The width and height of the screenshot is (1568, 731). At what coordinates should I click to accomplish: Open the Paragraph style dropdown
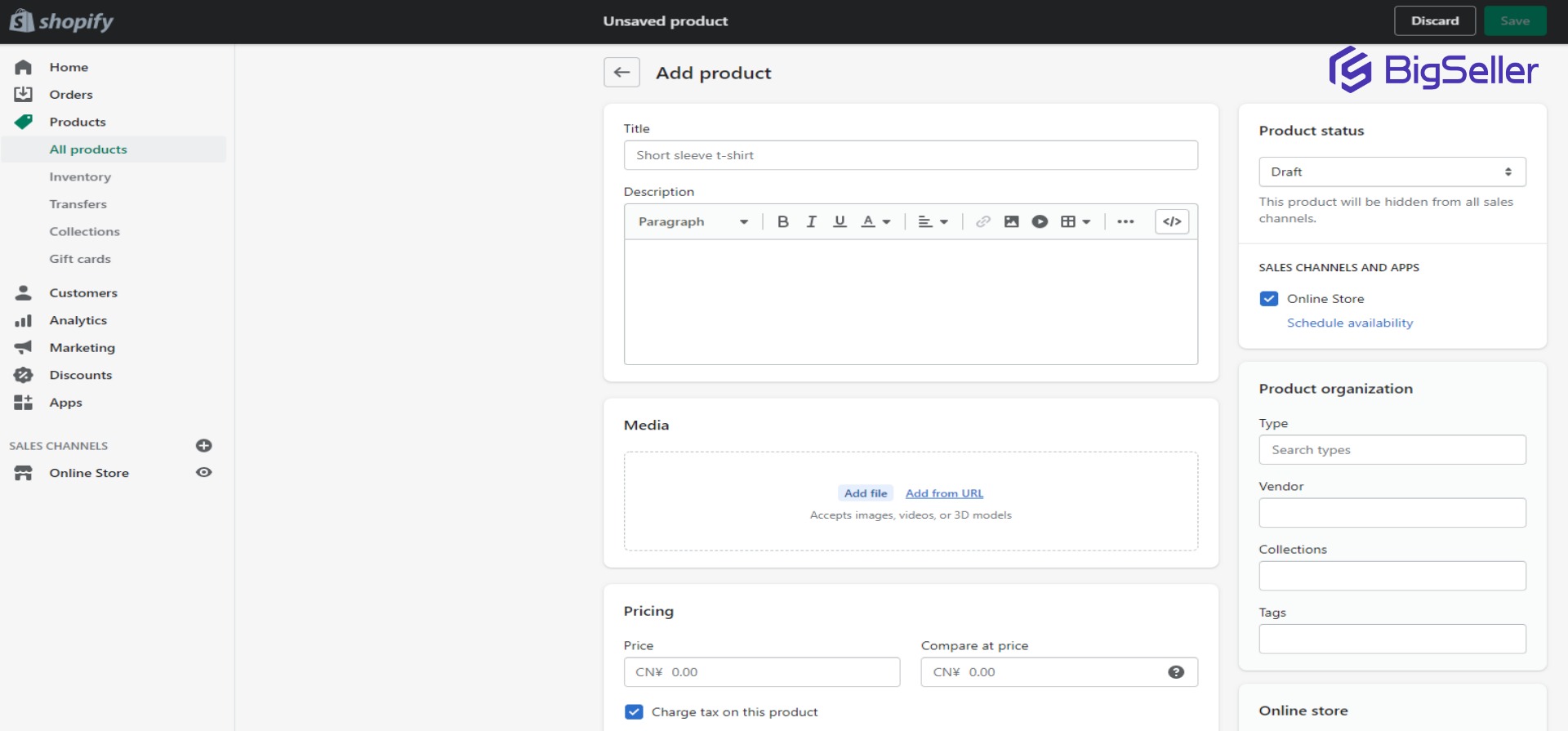(x=693, y=221)
